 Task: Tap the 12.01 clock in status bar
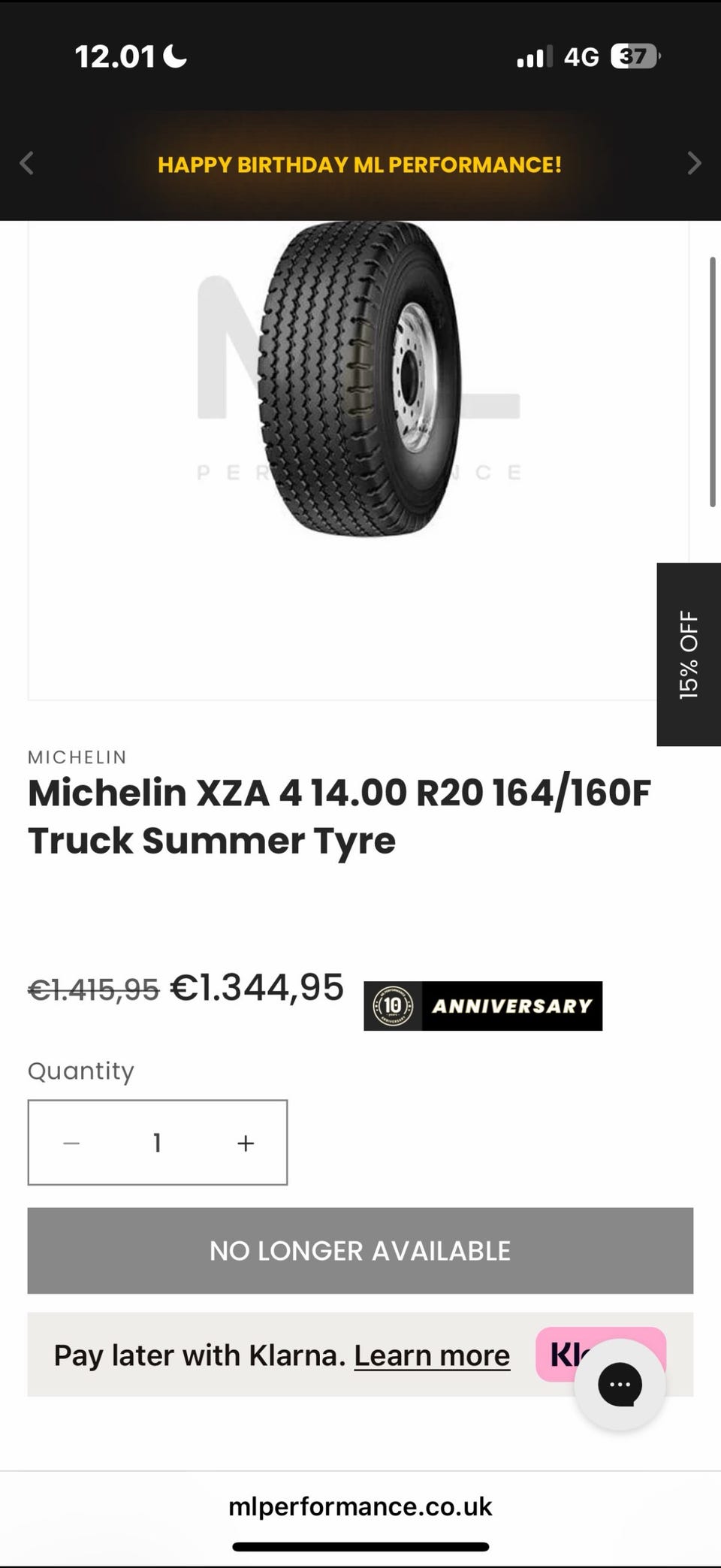coord(115,56)
